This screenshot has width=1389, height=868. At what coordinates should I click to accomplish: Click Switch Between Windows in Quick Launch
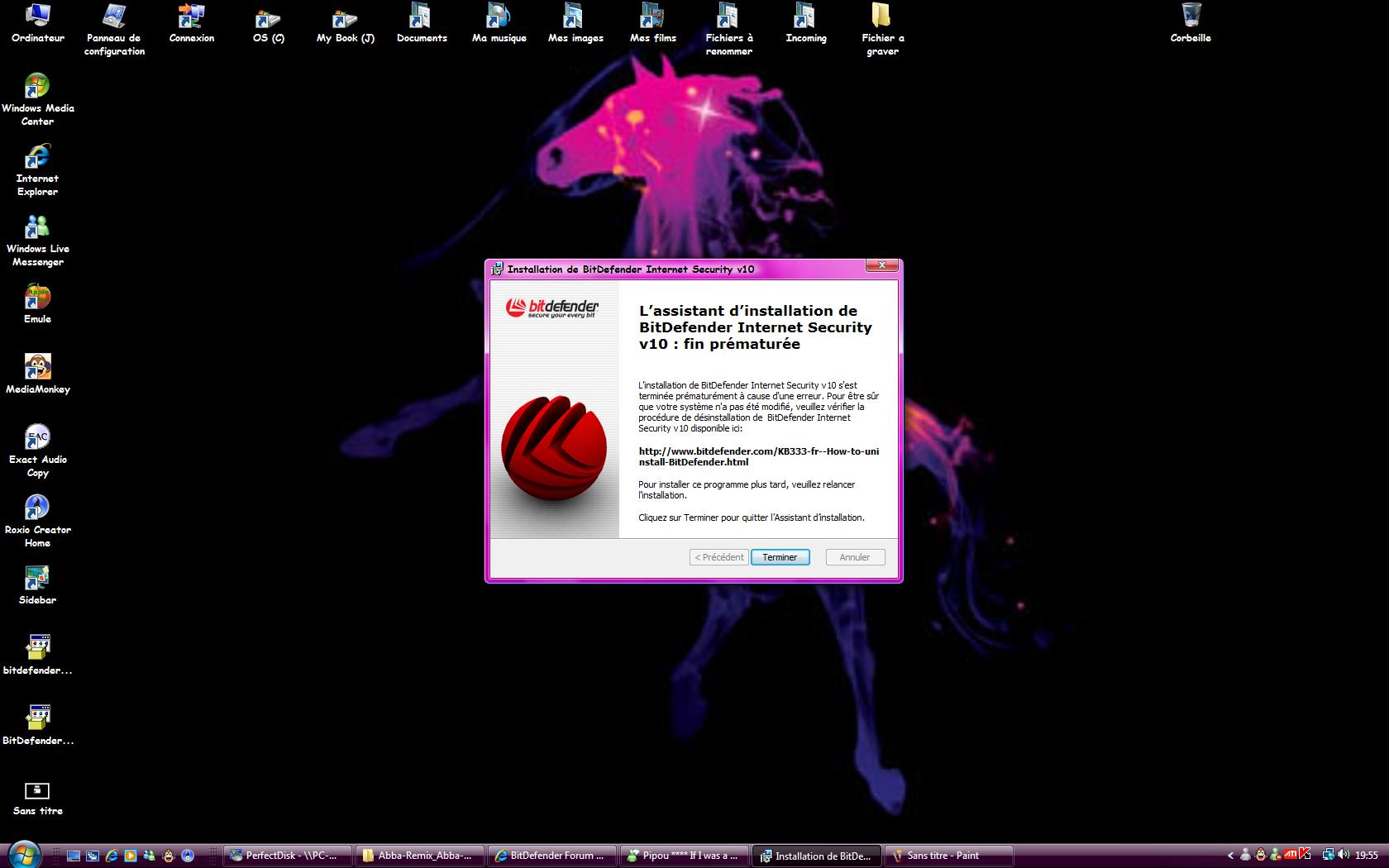[x=93, y=856]
